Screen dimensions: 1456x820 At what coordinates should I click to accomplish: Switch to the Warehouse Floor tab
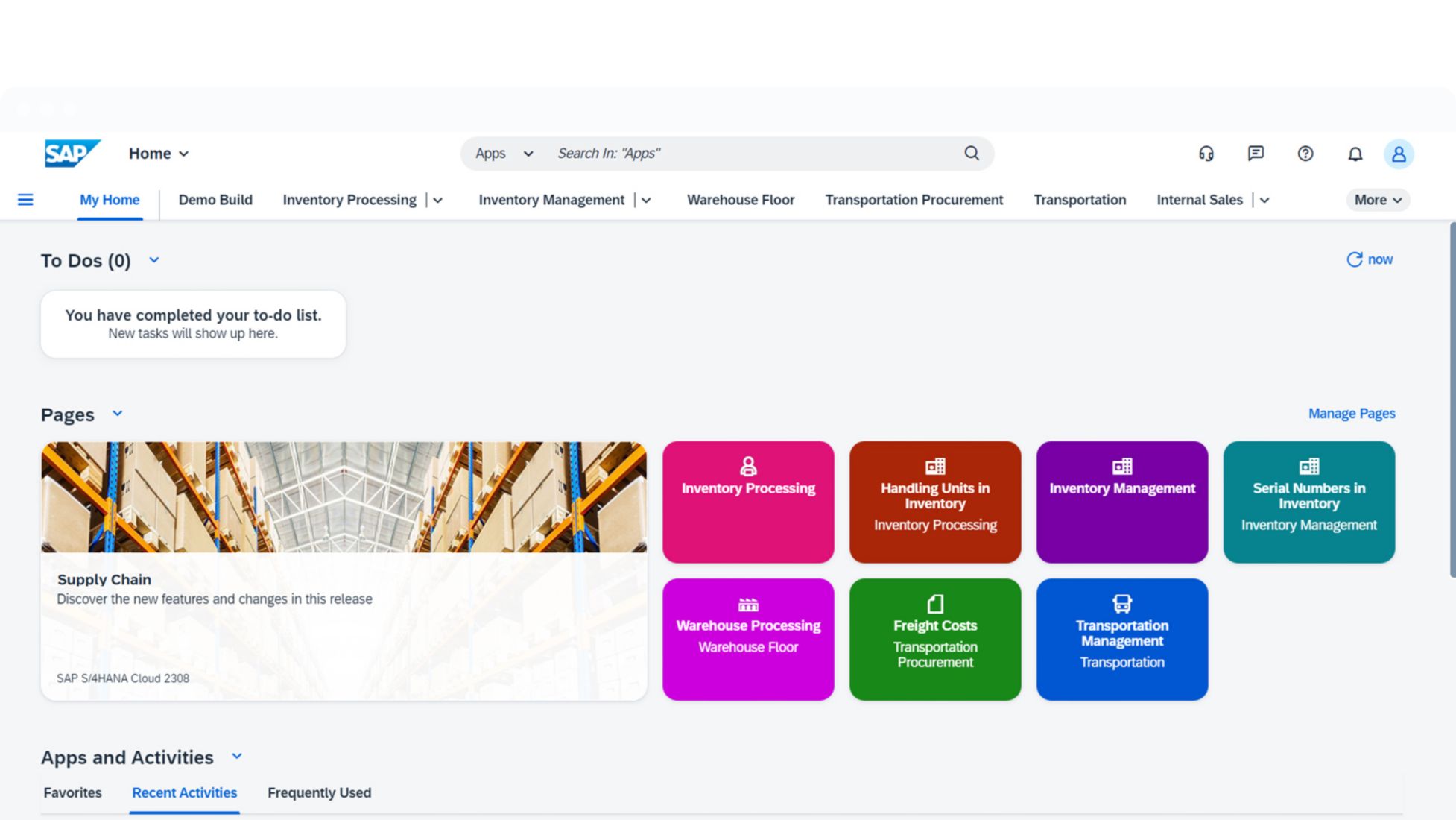click(740, 200)
